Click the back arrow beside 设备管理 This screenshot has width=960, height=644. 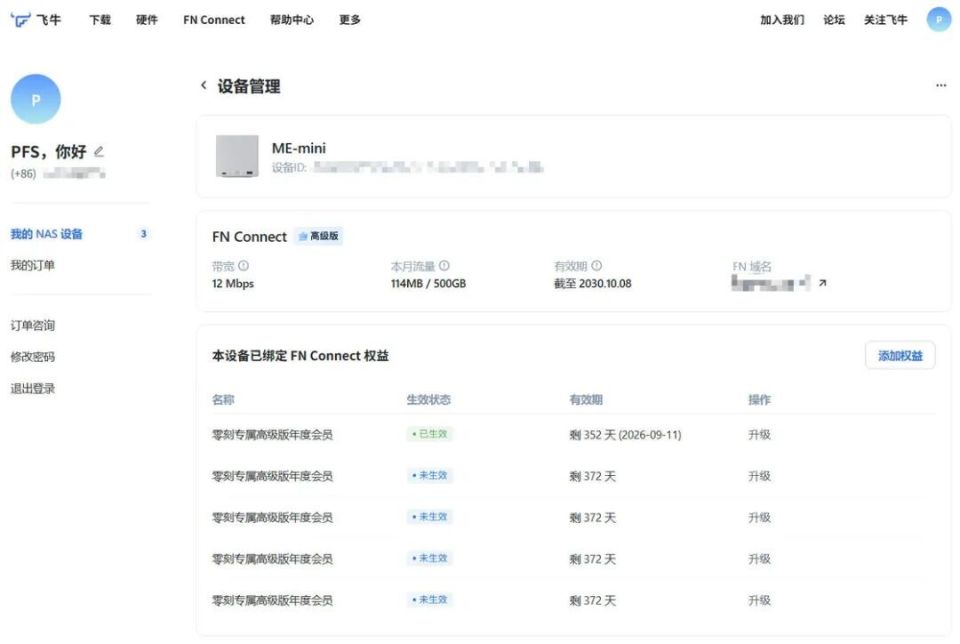[x=204, y=86]
